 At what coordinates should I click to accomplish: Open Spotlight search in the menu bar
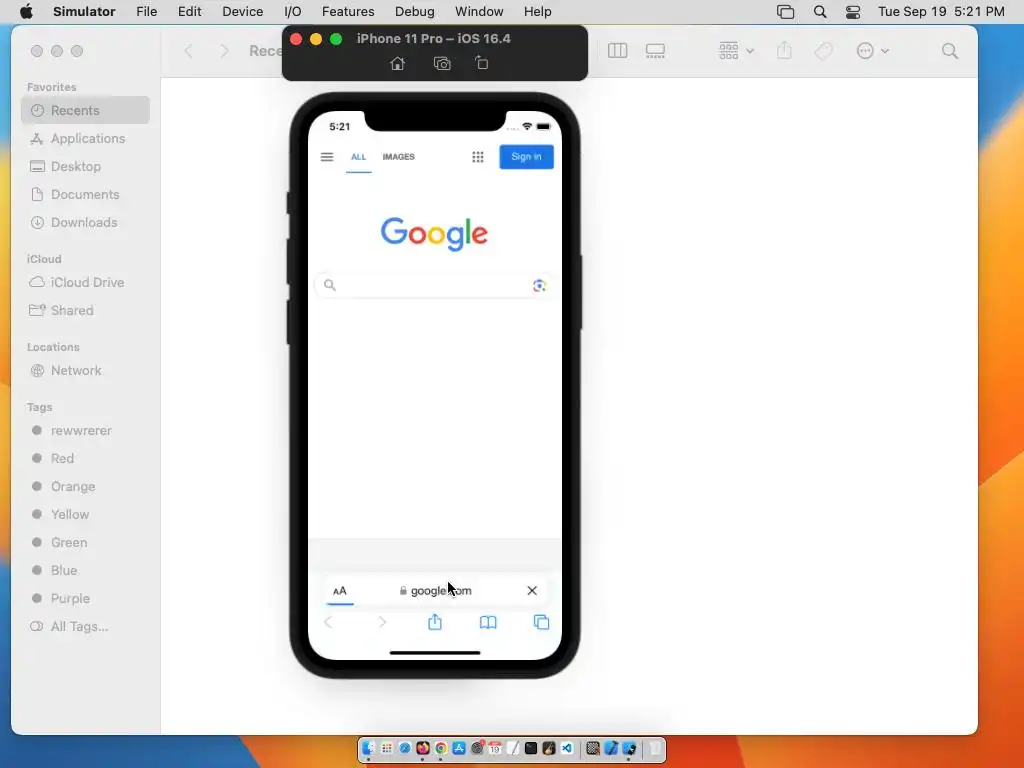point(820,12)
